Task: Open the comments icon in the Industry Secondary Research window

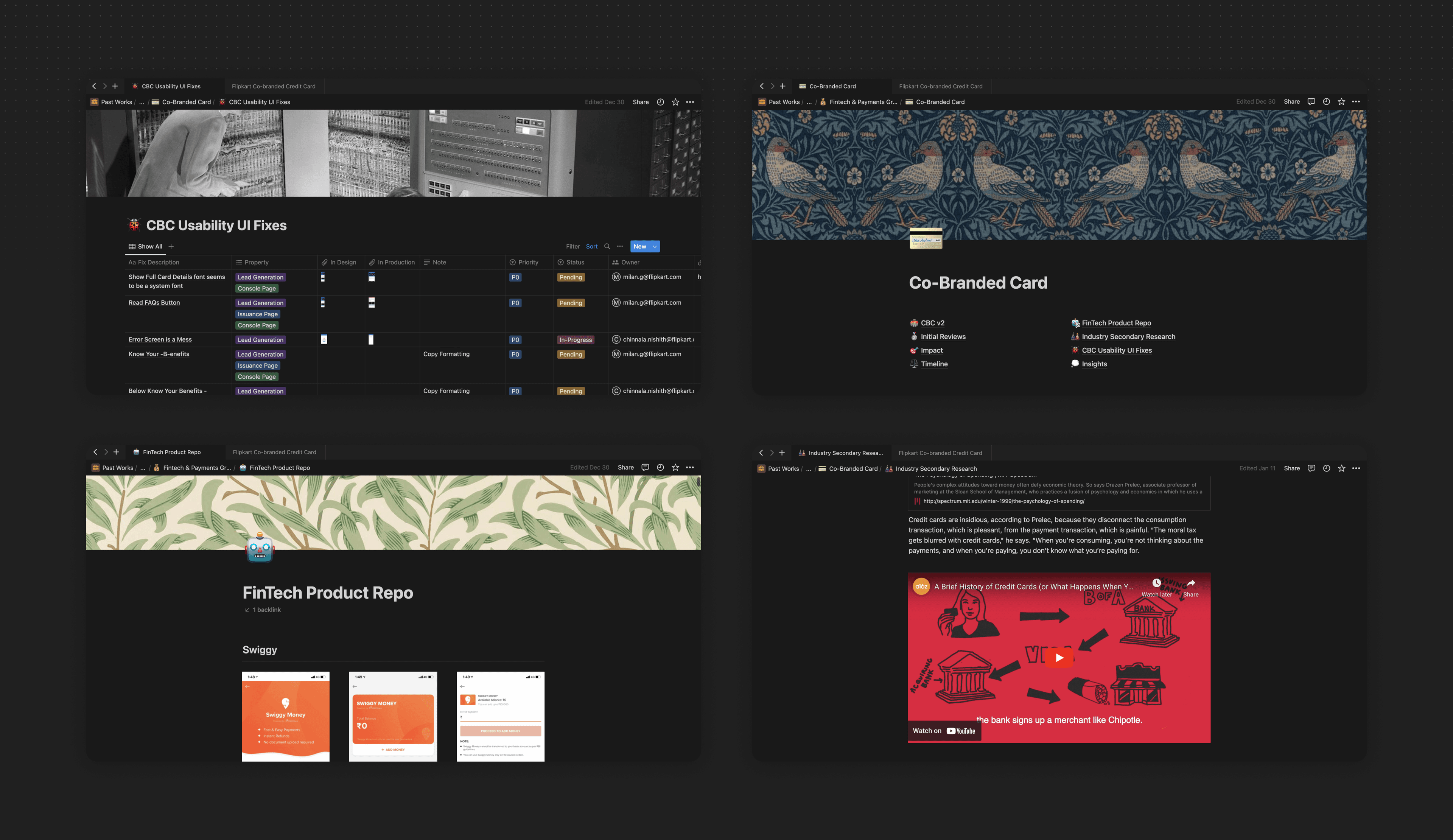Action: [x=1311, y=468]
